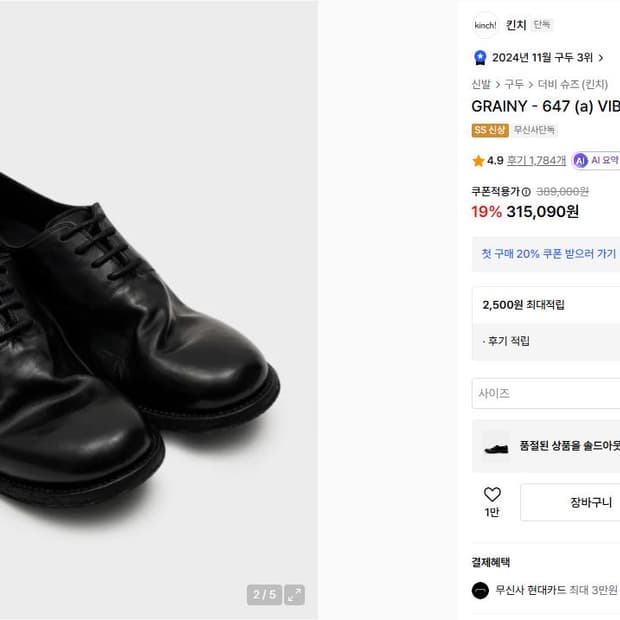The height and width of the screenshot is (620, 620).
Task: Click the blue ranking medal icon
Action: [x=480, y=58]
